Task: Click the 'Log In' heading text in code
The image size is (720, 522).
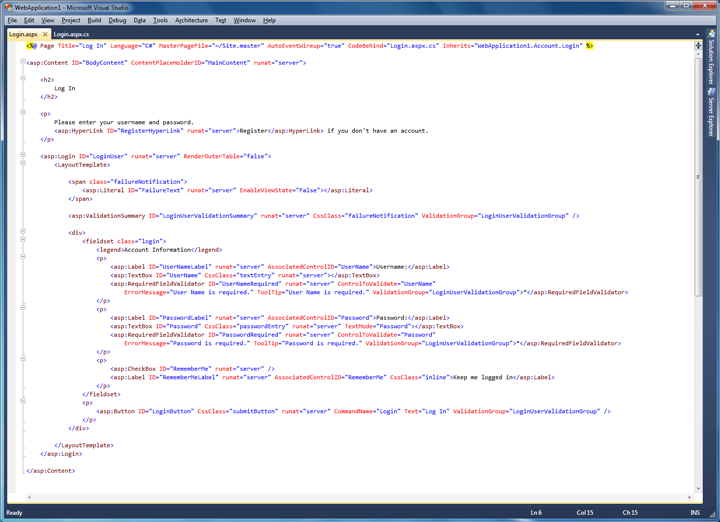Action: coord(65,88)
